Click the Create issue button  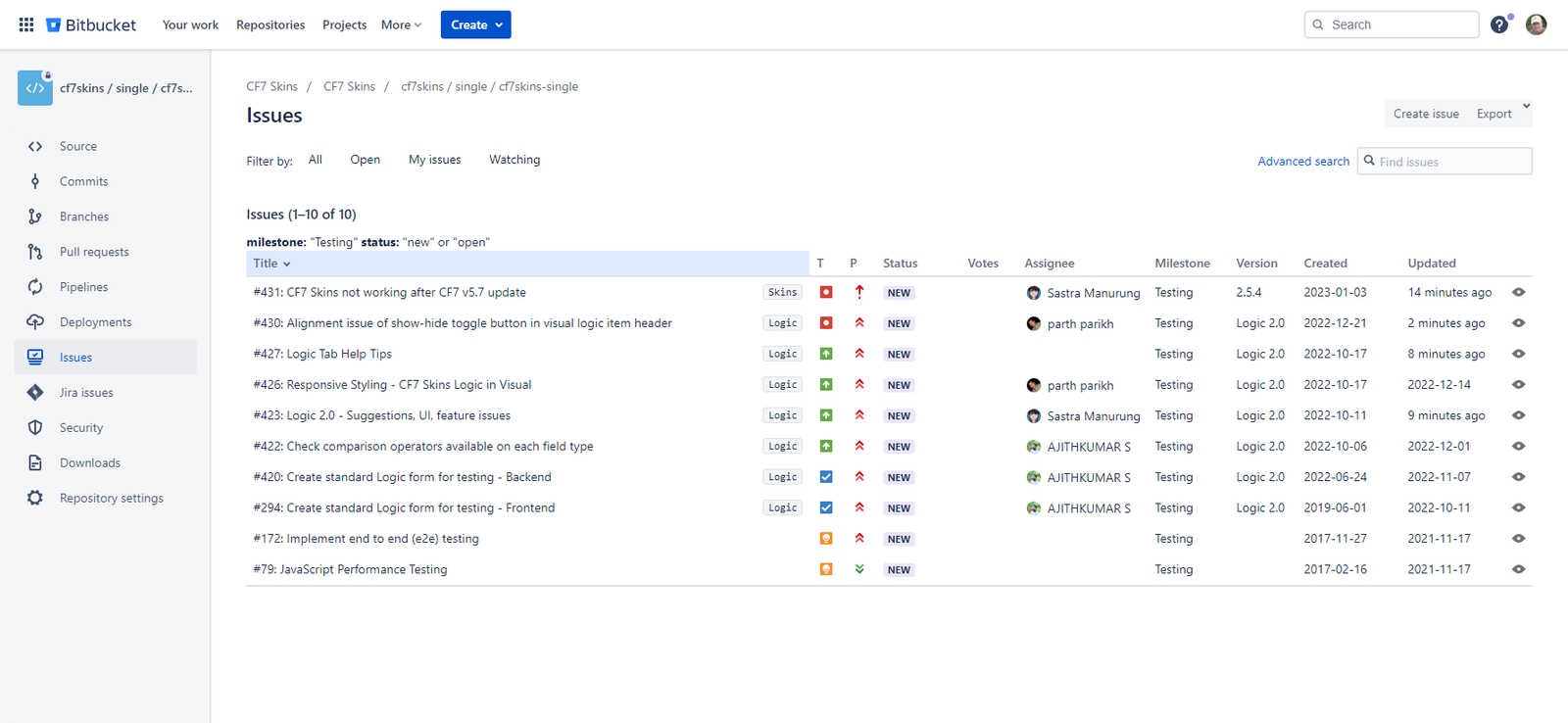click(1425, 114)
